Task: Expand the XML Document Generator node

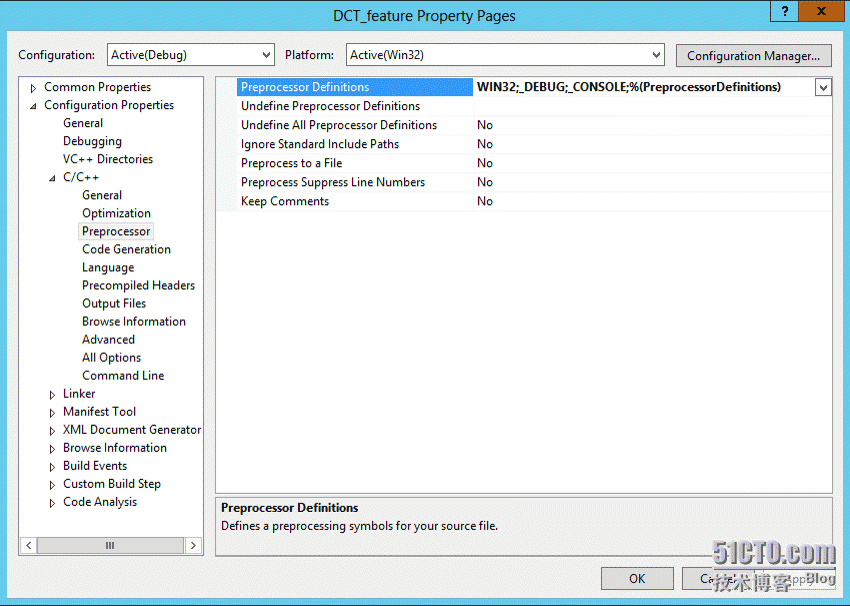Action: [52, 431]
